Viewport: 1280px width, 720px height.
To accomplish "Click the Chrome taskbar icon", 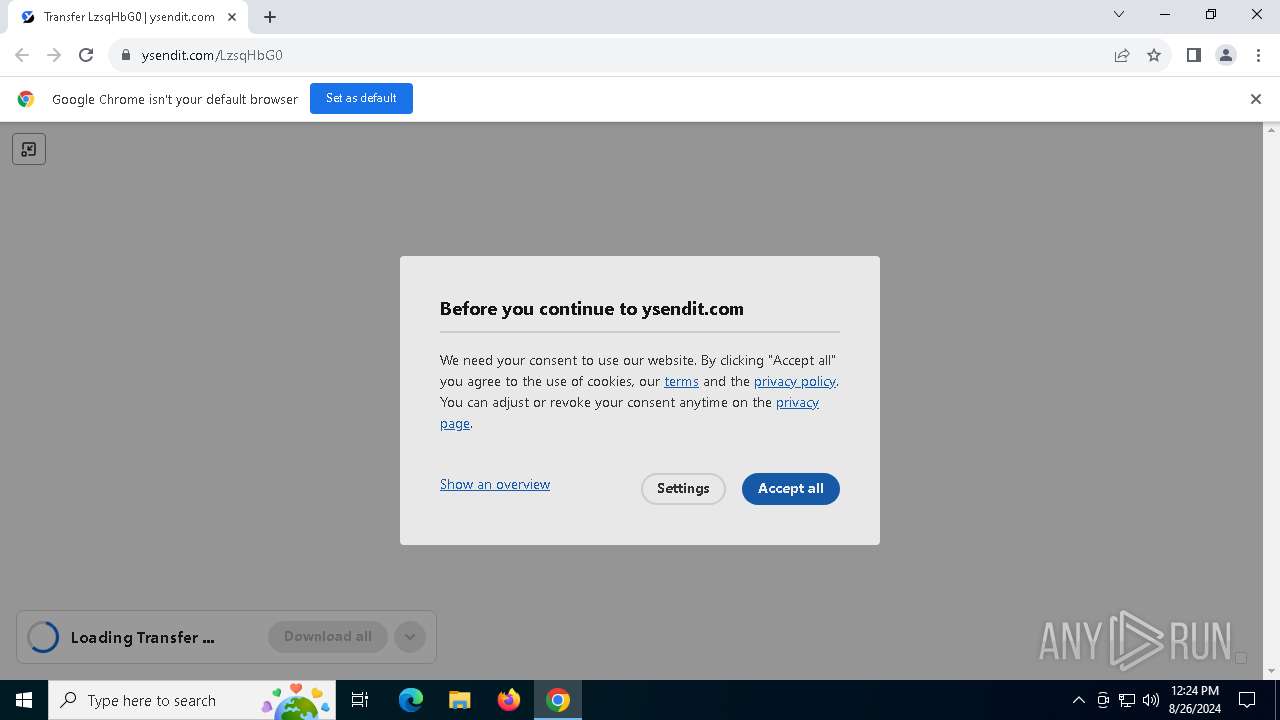I will pos(558,700).
